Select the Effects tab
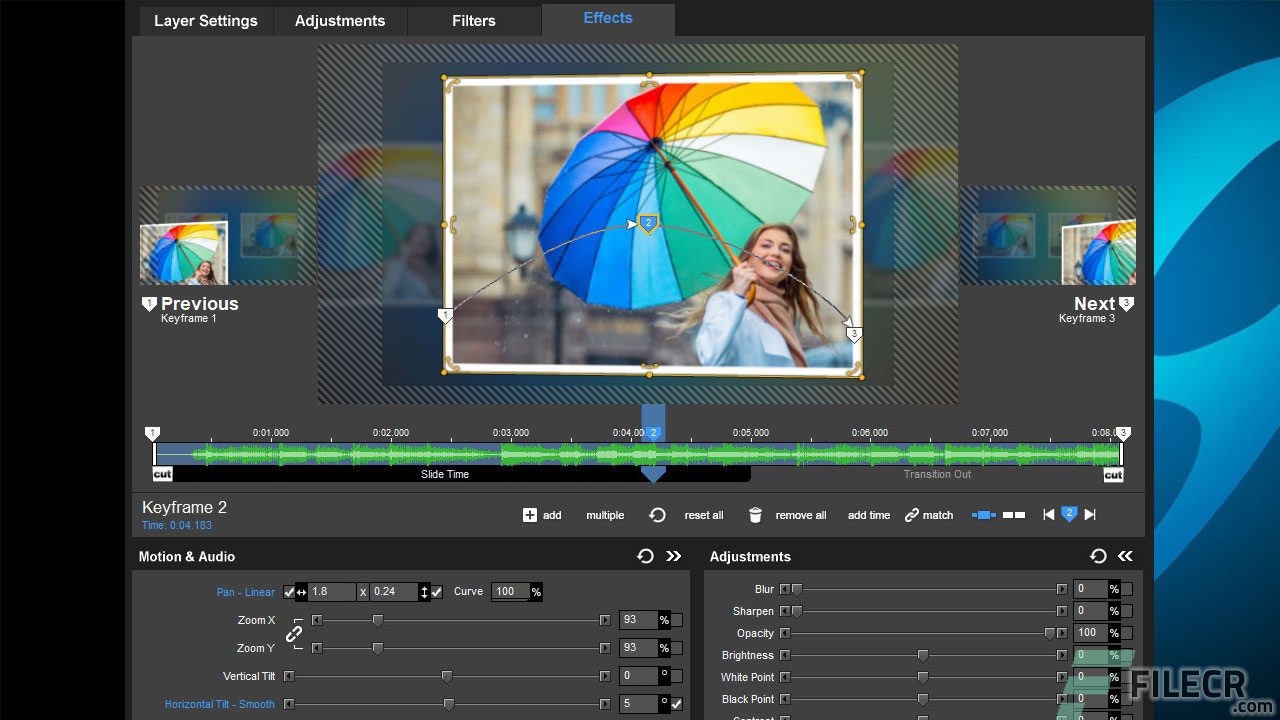 [608, 19]
